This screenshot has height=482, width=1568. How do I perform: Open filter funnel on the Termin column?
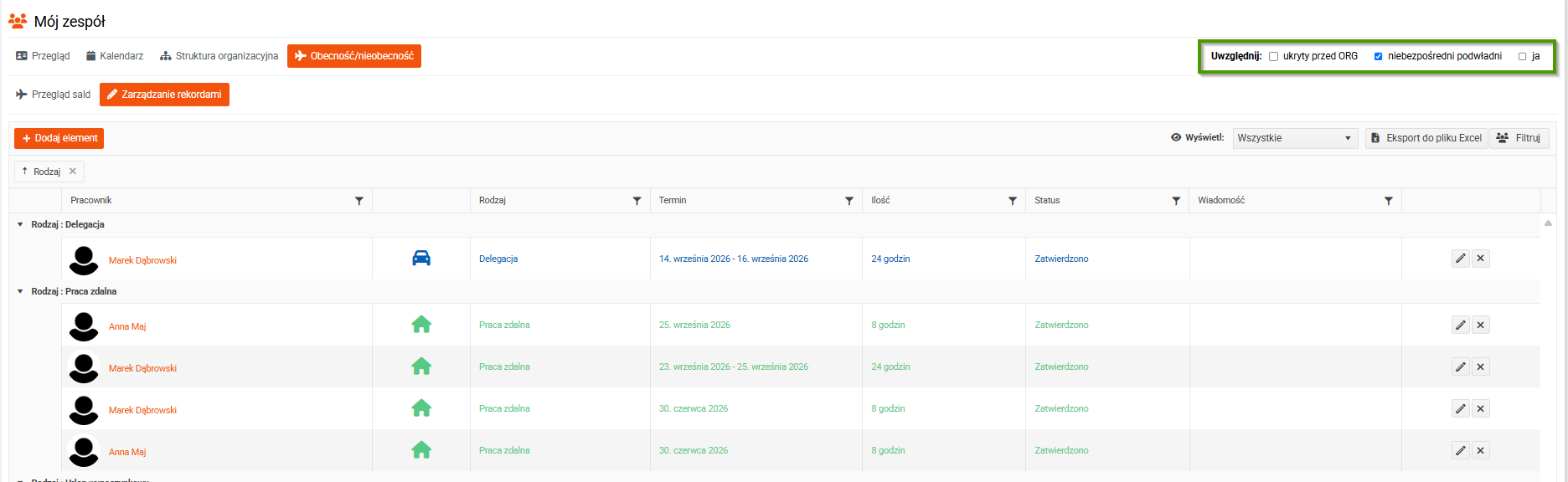849,201
